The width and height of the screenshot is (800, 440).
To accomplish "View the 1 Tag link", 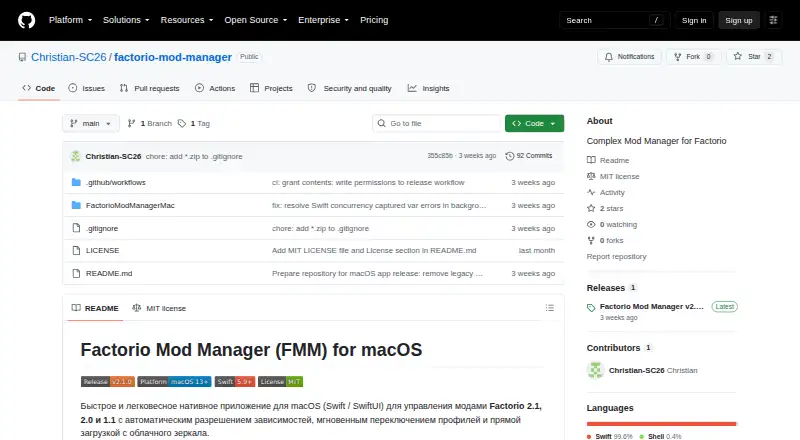I will tap(194, 124).
